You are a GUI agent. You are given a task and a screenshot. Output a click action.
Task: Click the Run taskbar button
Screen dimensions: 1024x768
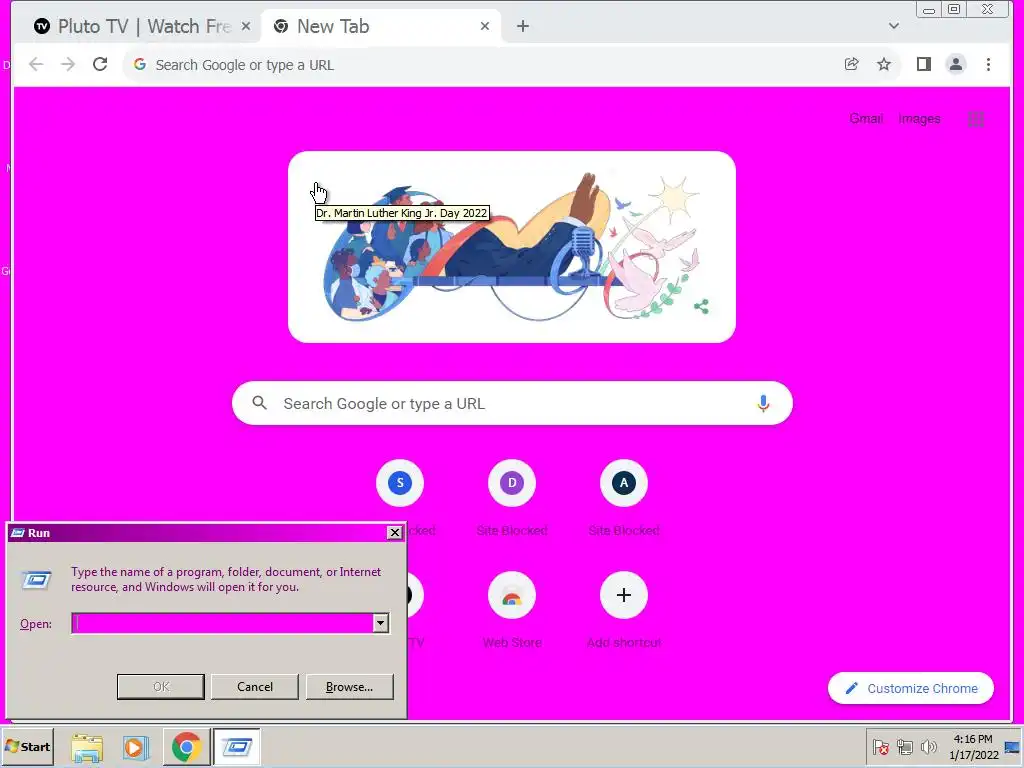pos(236,747)
